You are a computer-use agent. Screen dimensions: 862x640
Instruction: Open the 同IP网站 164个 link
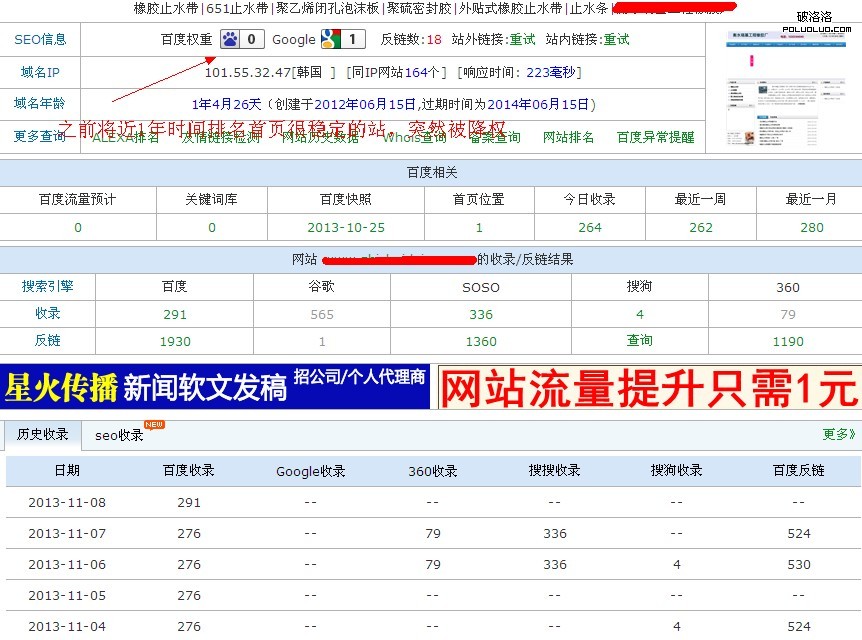(x=395, y=72)
